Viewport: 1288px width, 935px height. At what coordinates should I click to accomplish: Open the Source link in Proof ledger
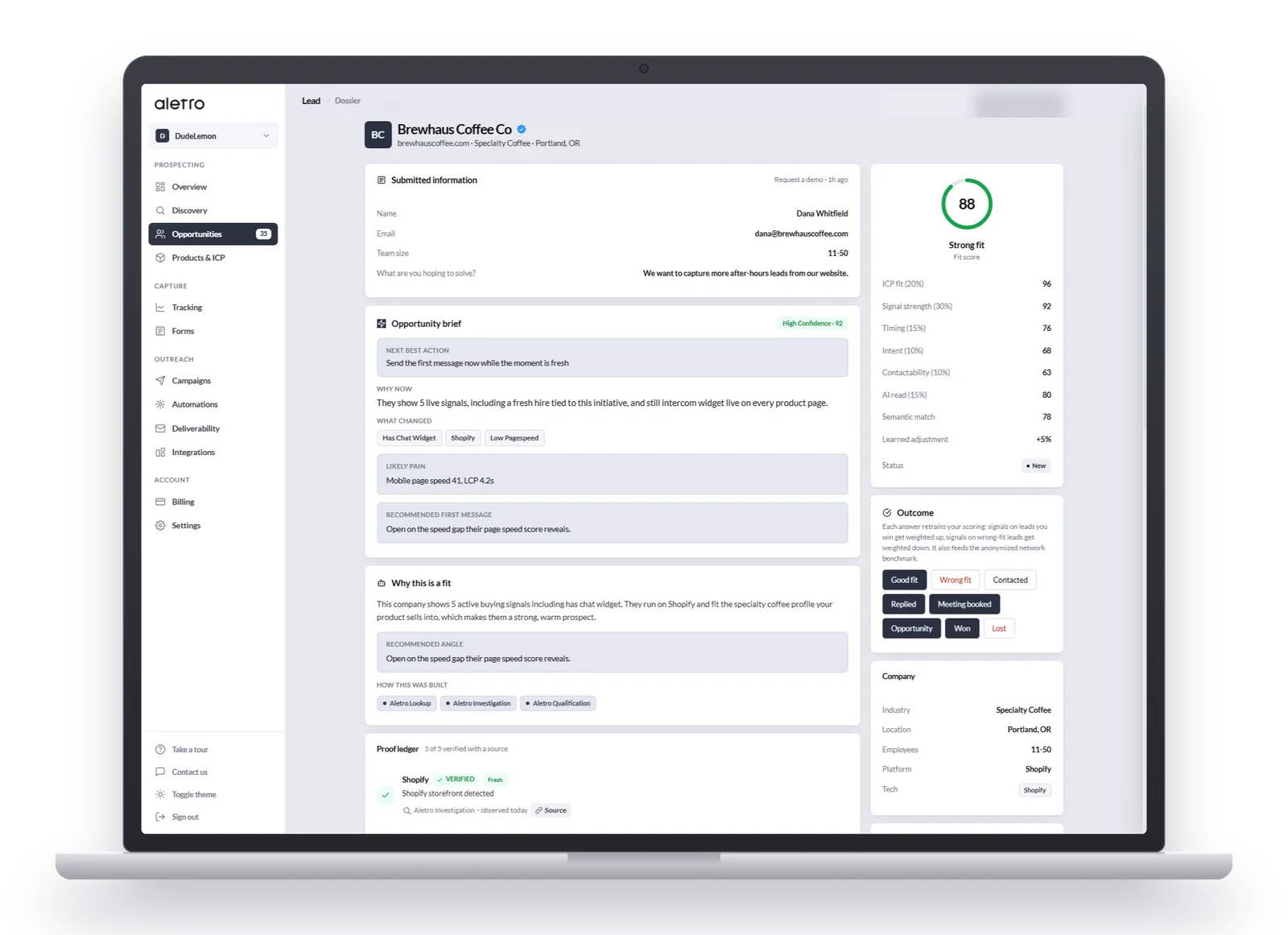551,810
